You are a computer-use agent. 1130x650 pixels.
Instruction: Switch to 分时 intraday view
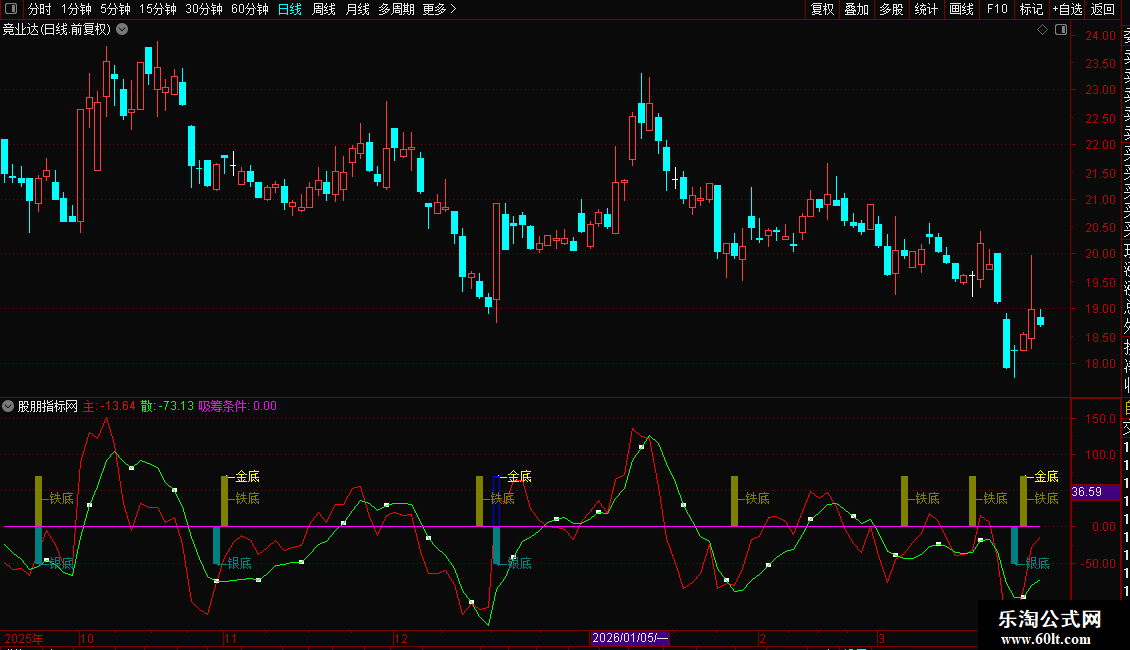pyautogui.click(x=40, y=9)
